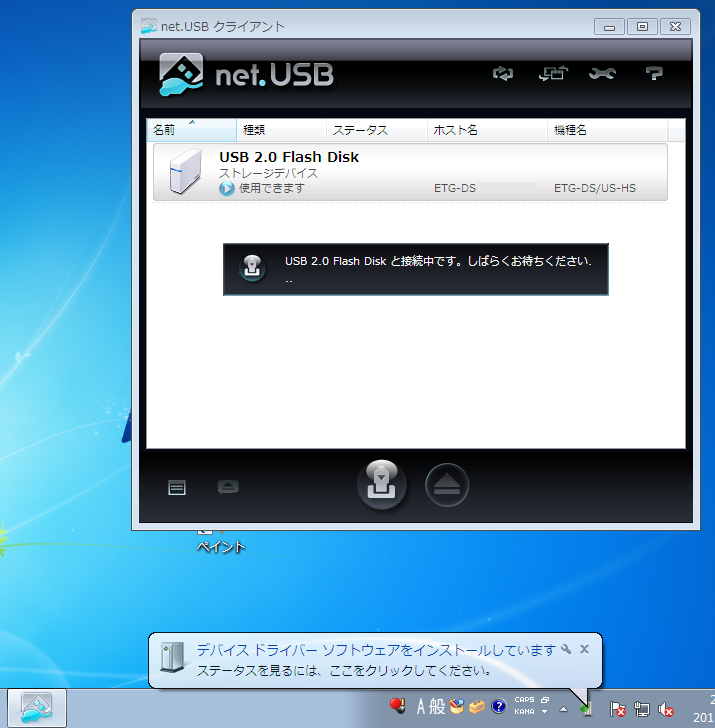Switch to list view icon at bottom left
715x728 pixels.
coord(177,488)
